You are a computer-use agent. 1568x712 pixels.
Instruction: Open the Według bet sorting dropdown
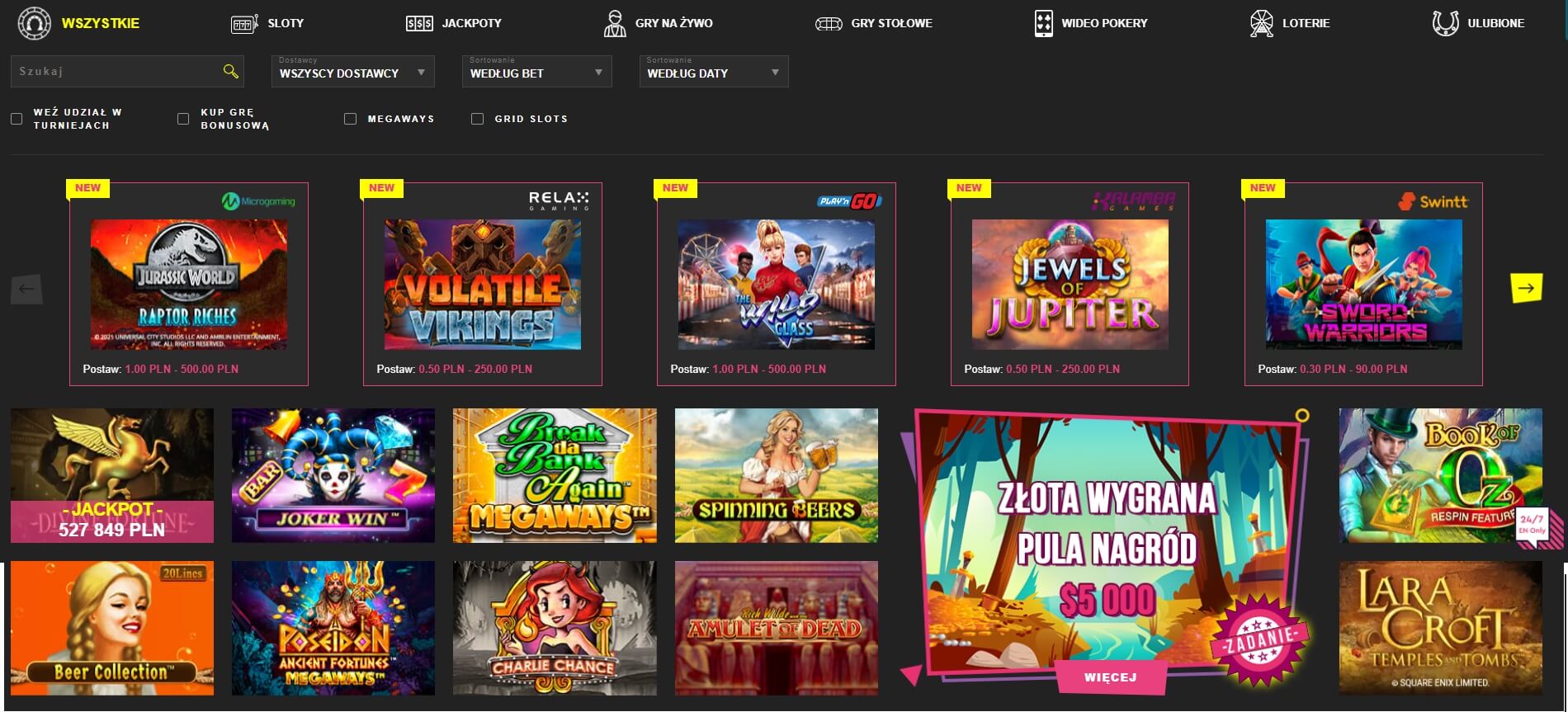(536, 71)
